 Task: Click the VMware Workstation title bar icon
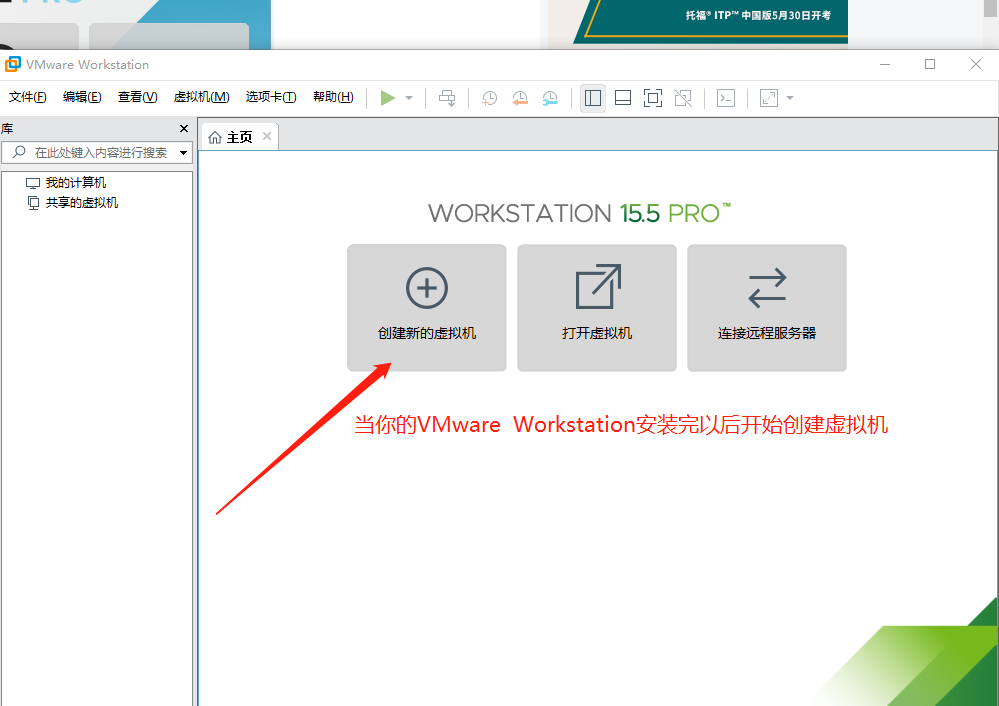click(x=13, y=64)
